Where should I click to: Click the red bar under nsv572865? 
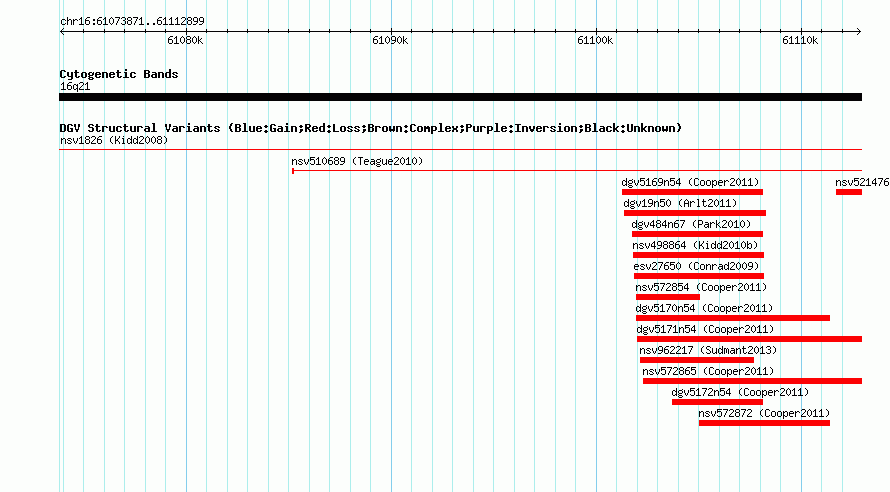(x=752, y=381)
